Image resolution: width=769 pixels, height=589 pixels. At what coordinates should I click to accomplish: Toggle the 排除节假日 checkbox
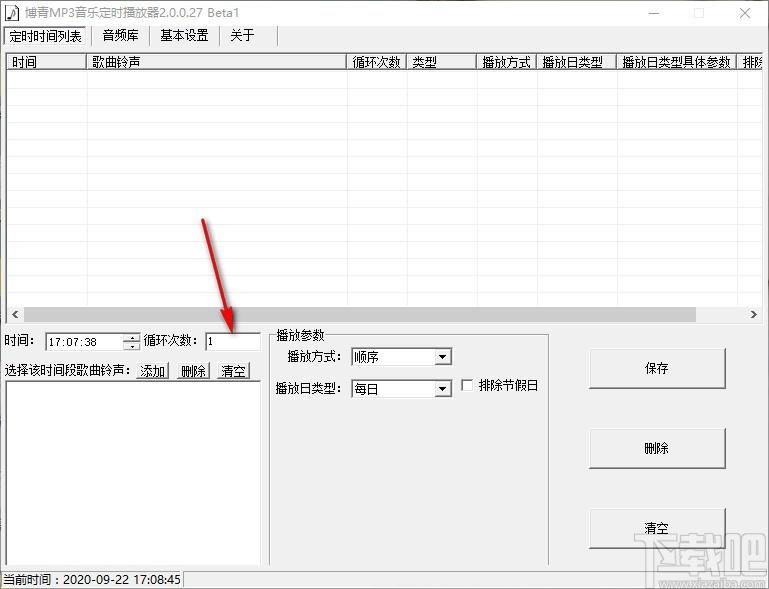click(467, 385)
